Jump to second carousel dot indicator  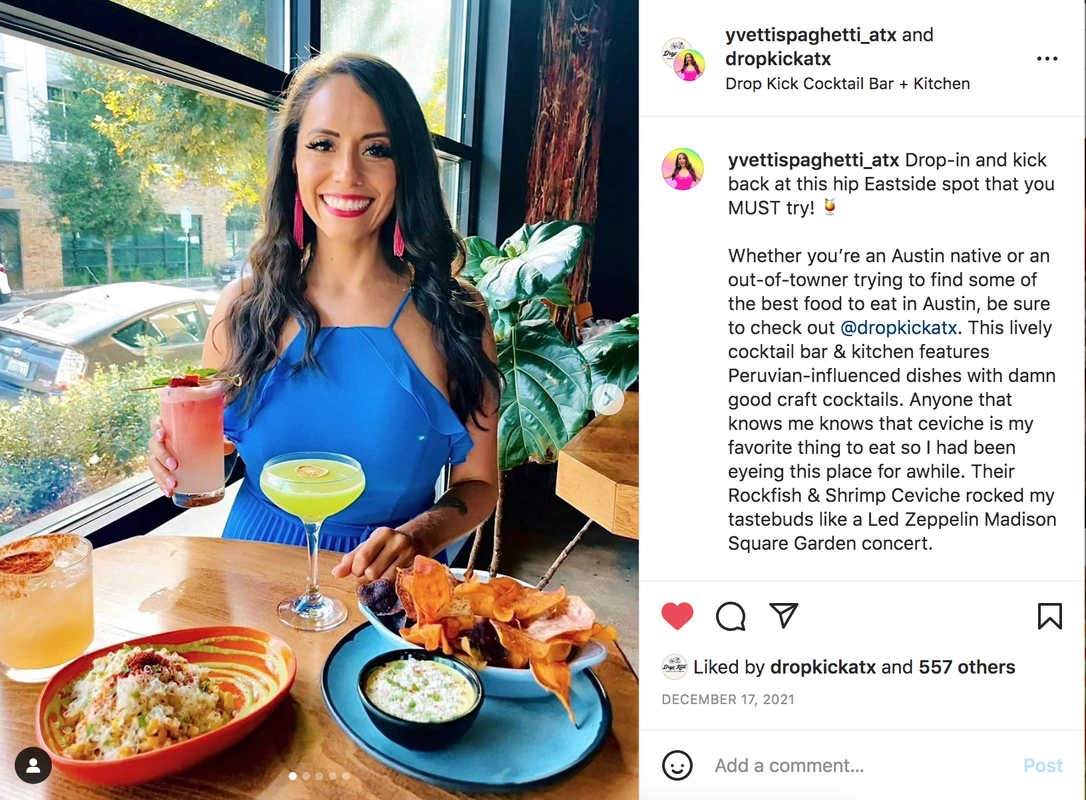pyautogui.click(x=306, y=776)
